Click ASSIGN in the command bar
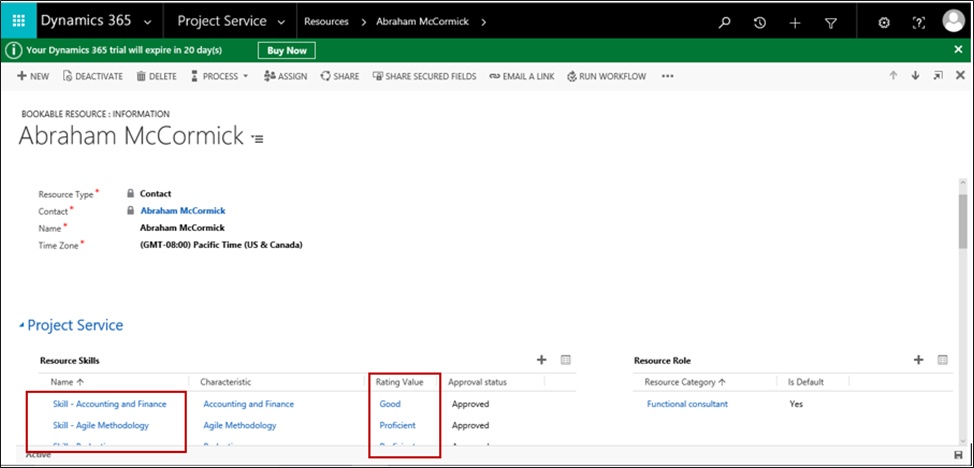Viewport: 974px width, 468px height. pos(285,76)
